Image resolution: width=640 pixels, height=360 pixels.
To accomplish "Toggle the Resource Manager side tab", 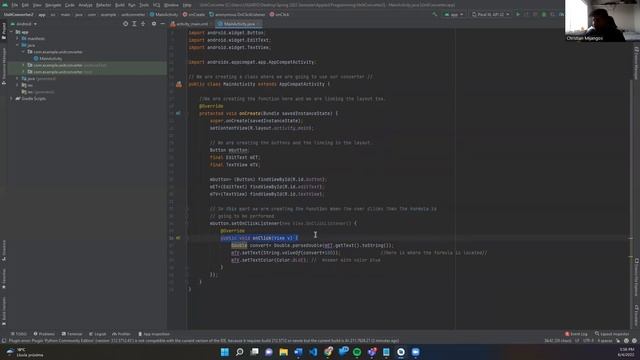I will pos(4,66).
